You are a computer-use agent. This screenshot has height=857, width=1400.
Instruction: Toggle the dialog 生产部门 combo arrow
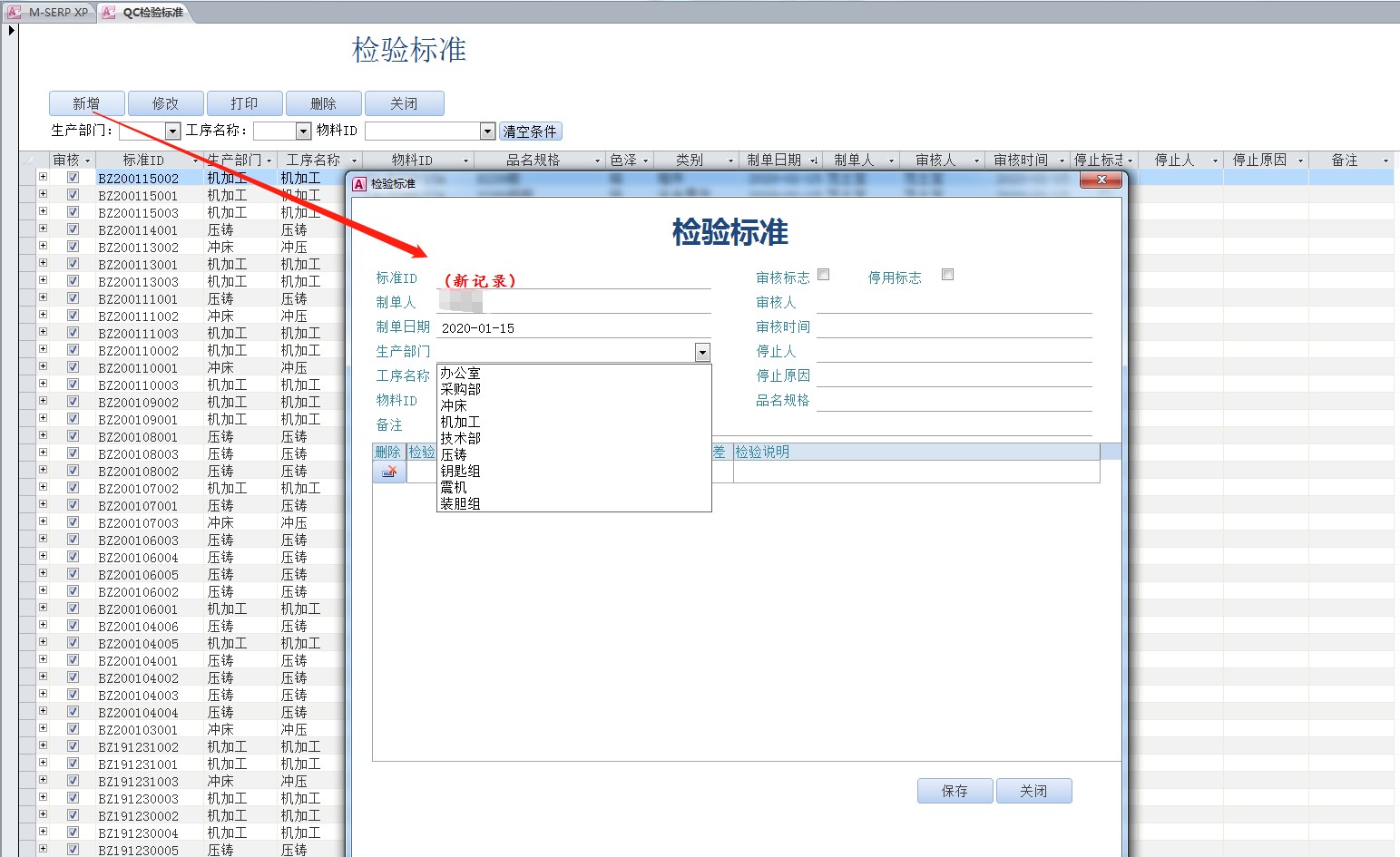click(x=702, y=352)
